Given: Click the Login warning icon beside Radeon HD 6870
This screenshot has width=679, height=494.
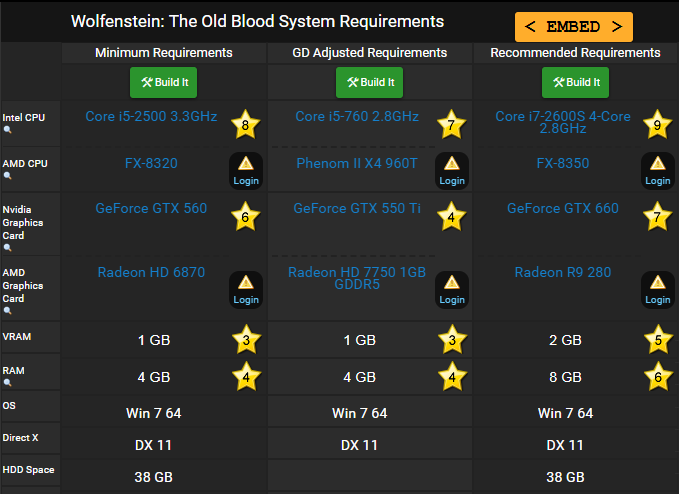Looking at the screenshot, I should click(246, 290).
